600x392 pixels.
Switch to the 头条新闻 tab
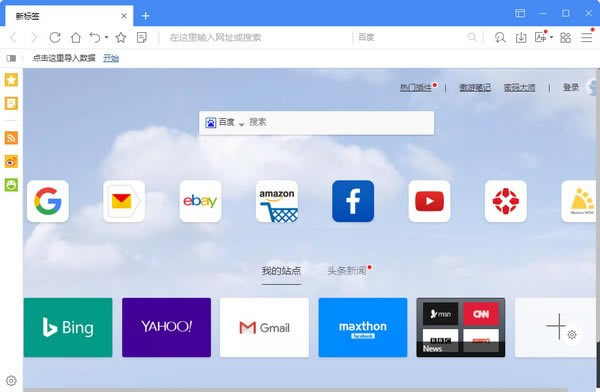click(x=347, y=271)
